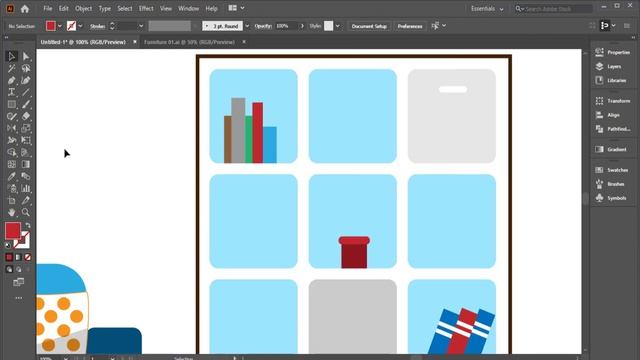Select the Direct Selection tool
640x360 pixels.
[x=26, y=56]
